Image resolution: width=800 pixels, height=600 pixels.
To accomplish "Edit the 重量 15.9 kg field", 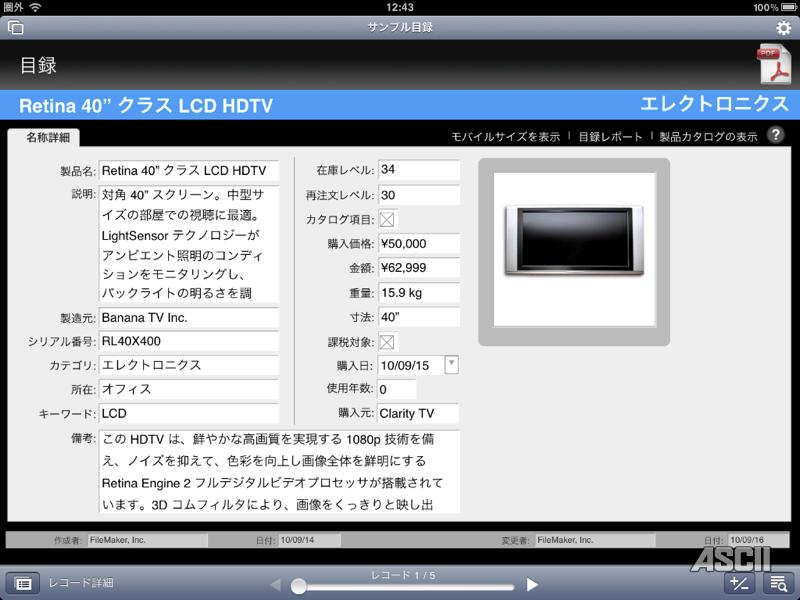I will 419,293.
